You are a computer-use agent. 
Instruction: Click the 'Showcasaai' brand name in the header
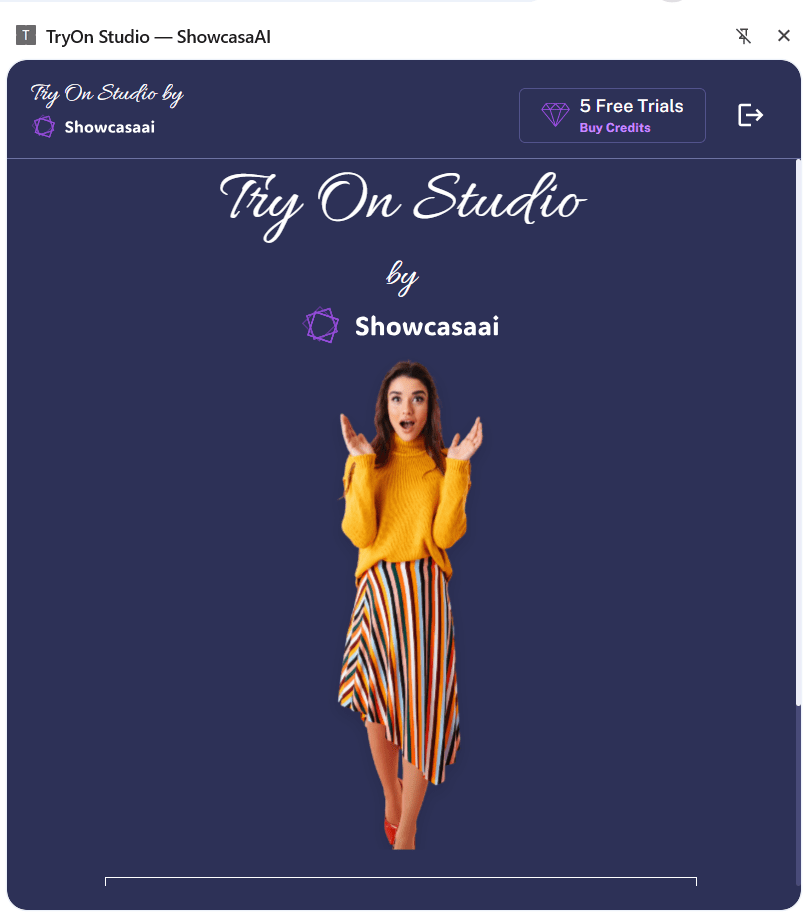[x=111, y=127]
